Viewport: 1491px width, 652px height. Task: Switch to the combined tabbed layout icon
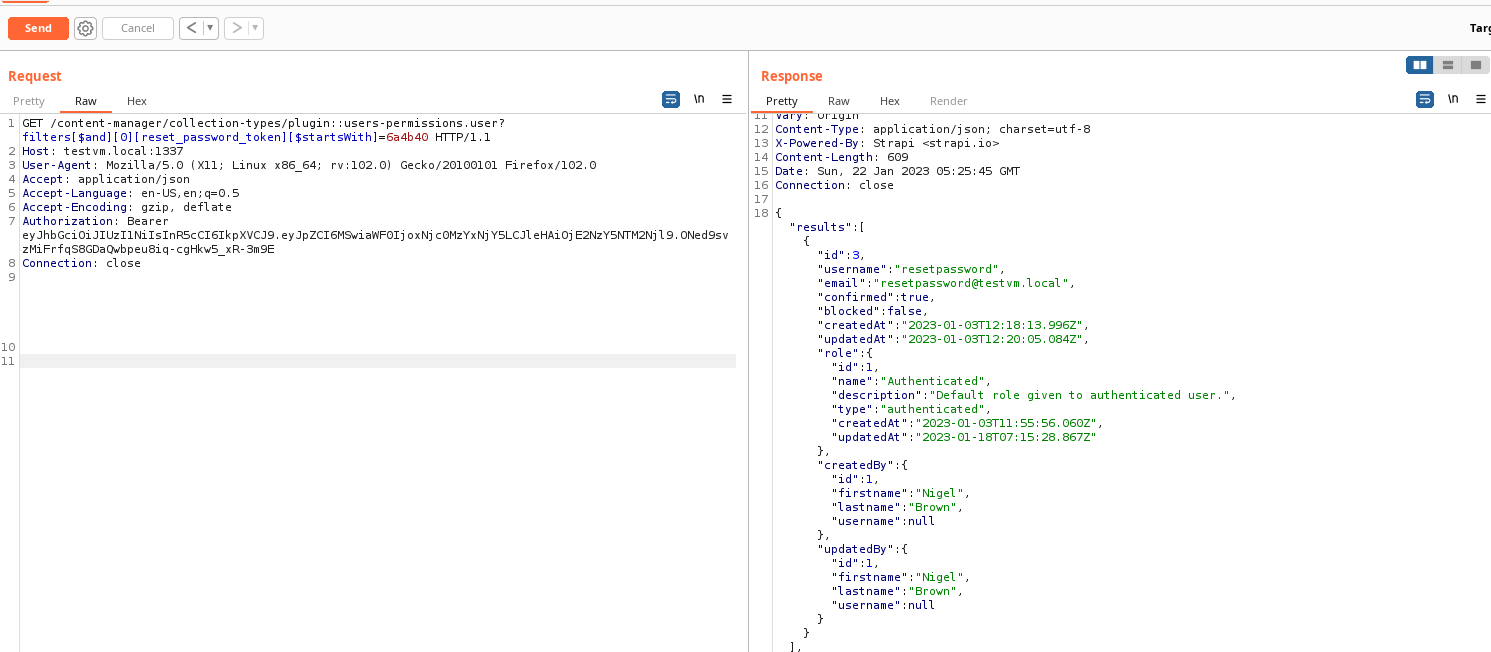point(1476,65)
